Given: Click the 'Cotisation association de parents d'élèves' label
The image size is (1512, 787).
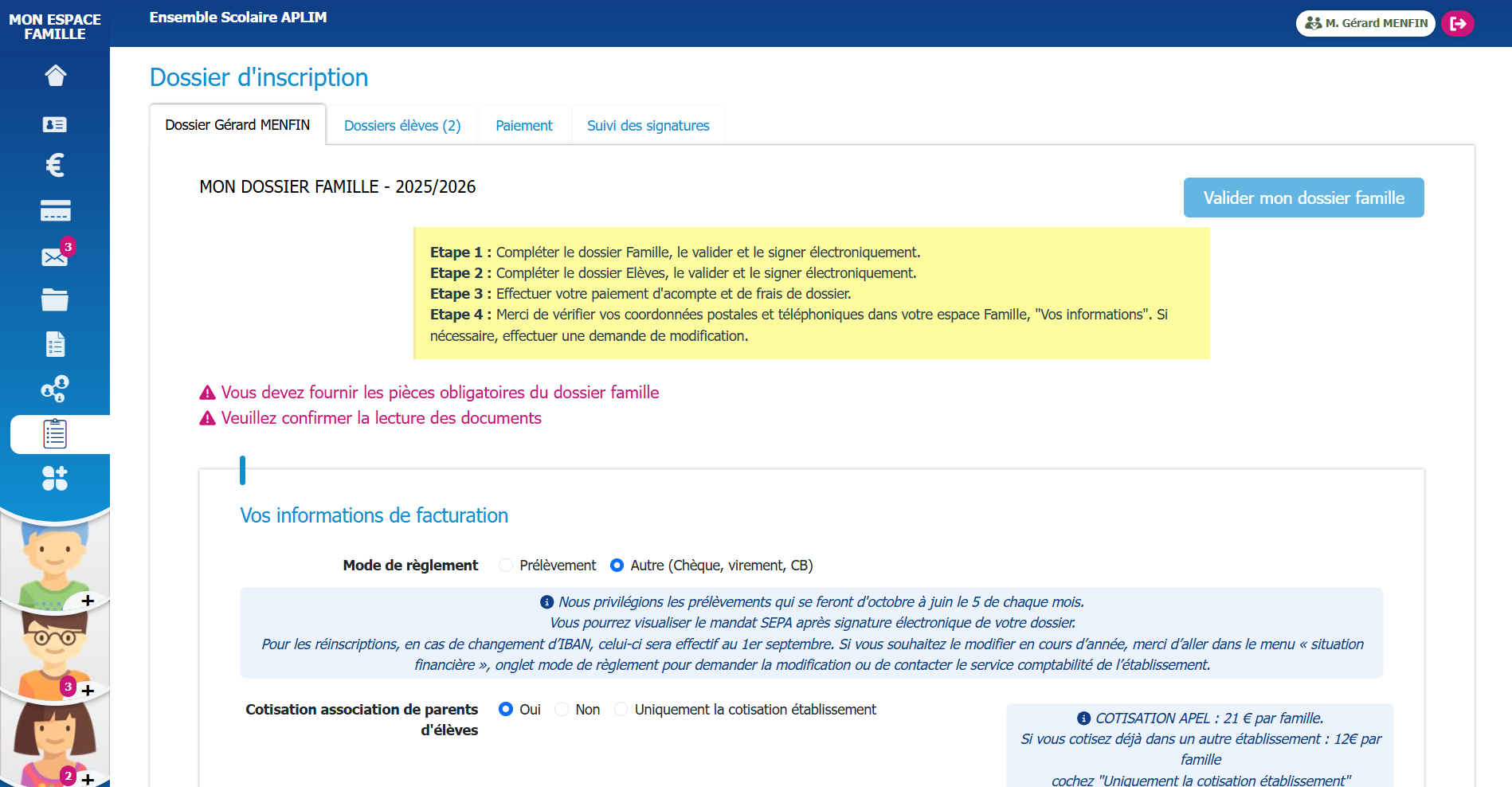Looking at the screenshot, I should click(x=362, y=720).
